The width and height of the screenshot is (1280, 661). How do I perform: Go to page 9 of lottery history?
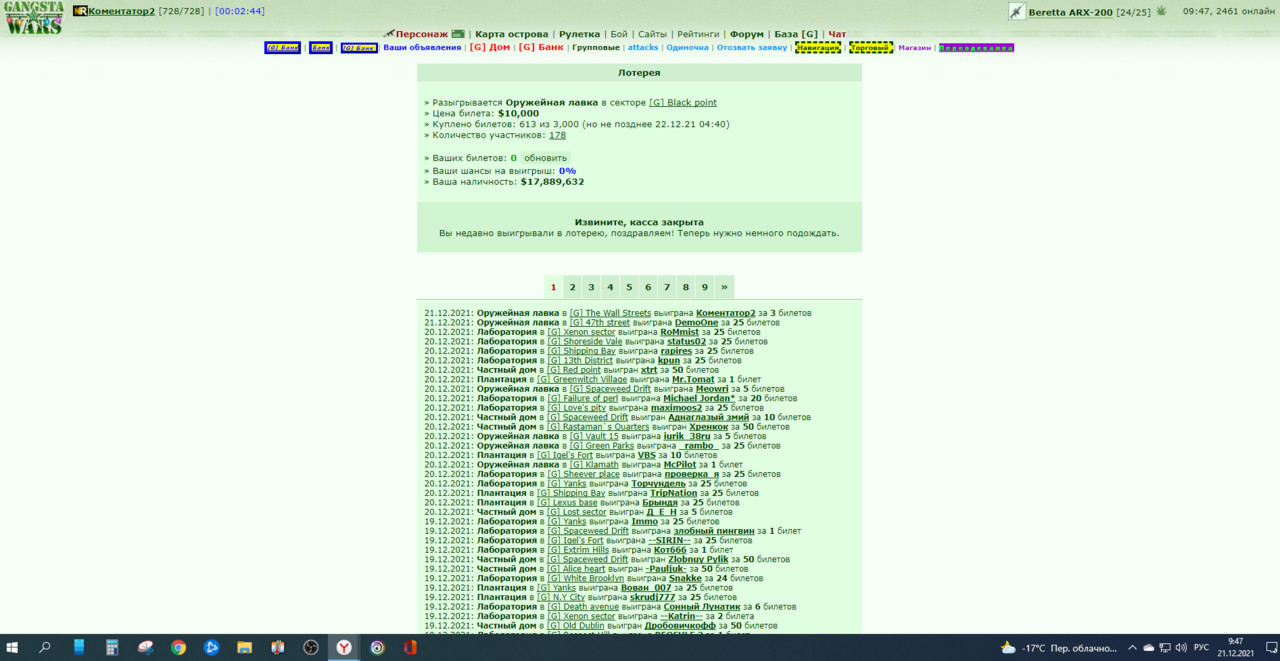704,287
